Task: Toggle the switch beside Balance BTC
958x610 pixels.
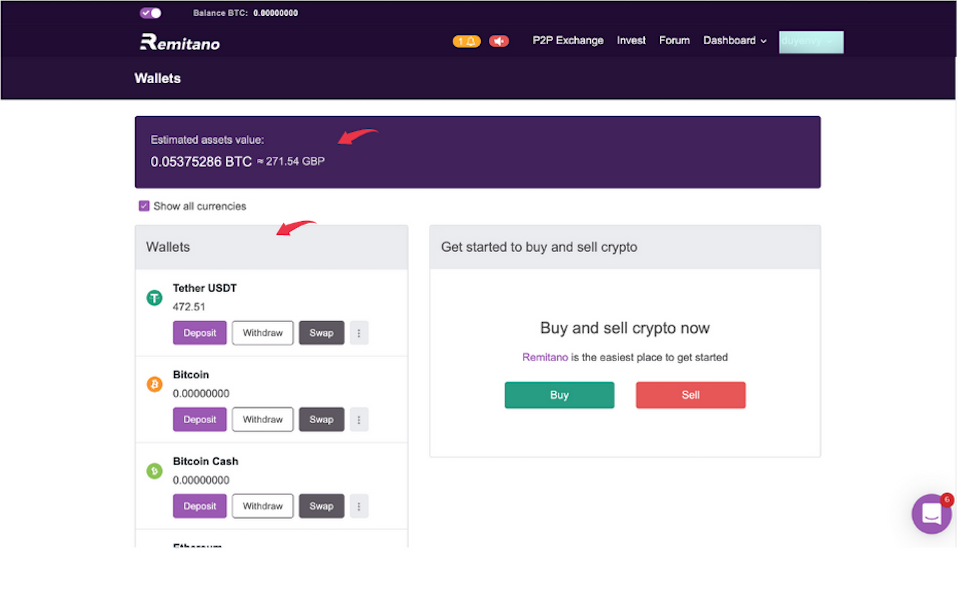Action: (x=151, y=13)
